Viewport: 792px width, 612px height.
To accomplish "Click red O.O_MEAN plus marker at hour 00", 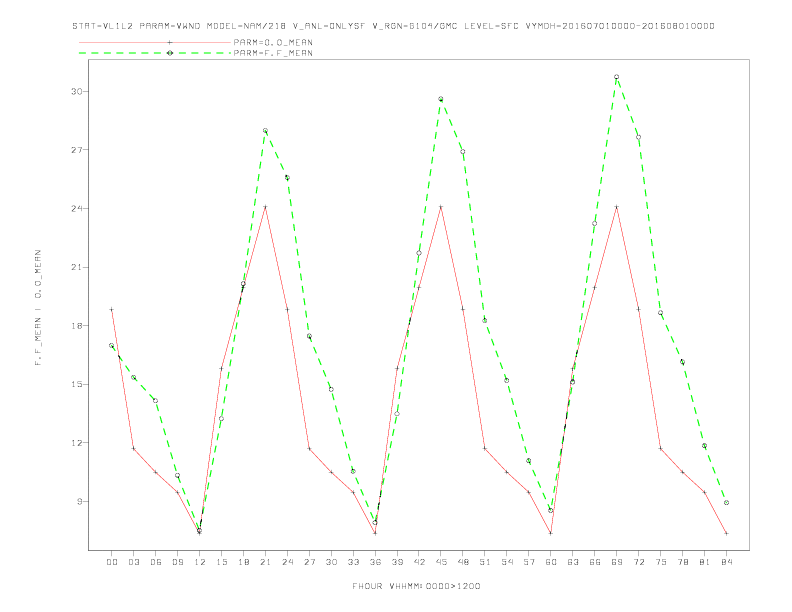I will 112,310.
